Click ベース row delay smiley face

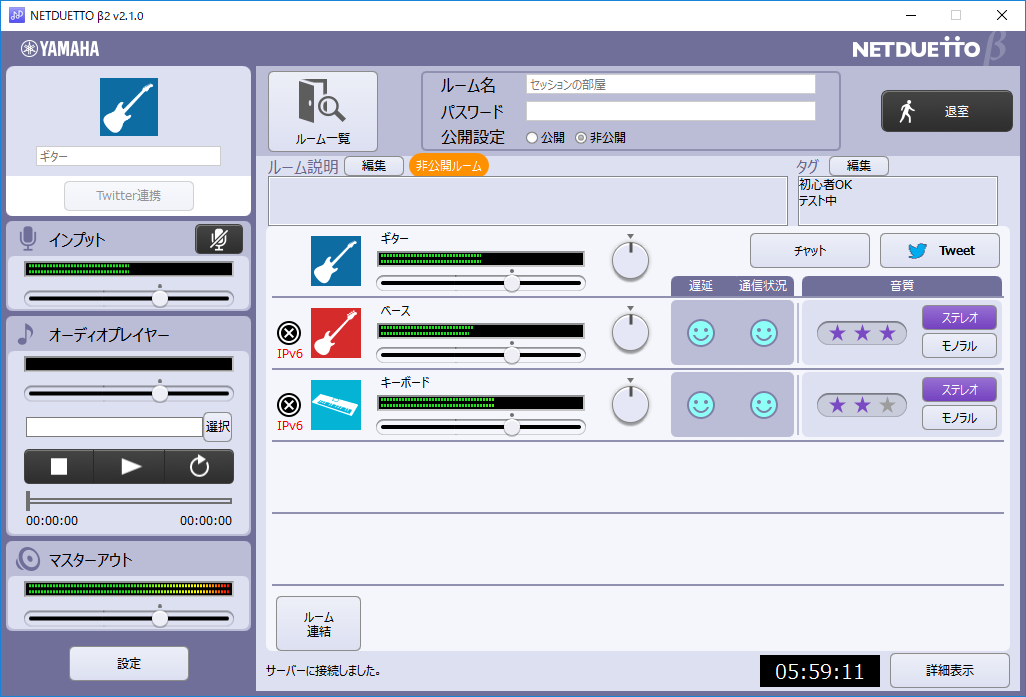[x=701, y=333]
